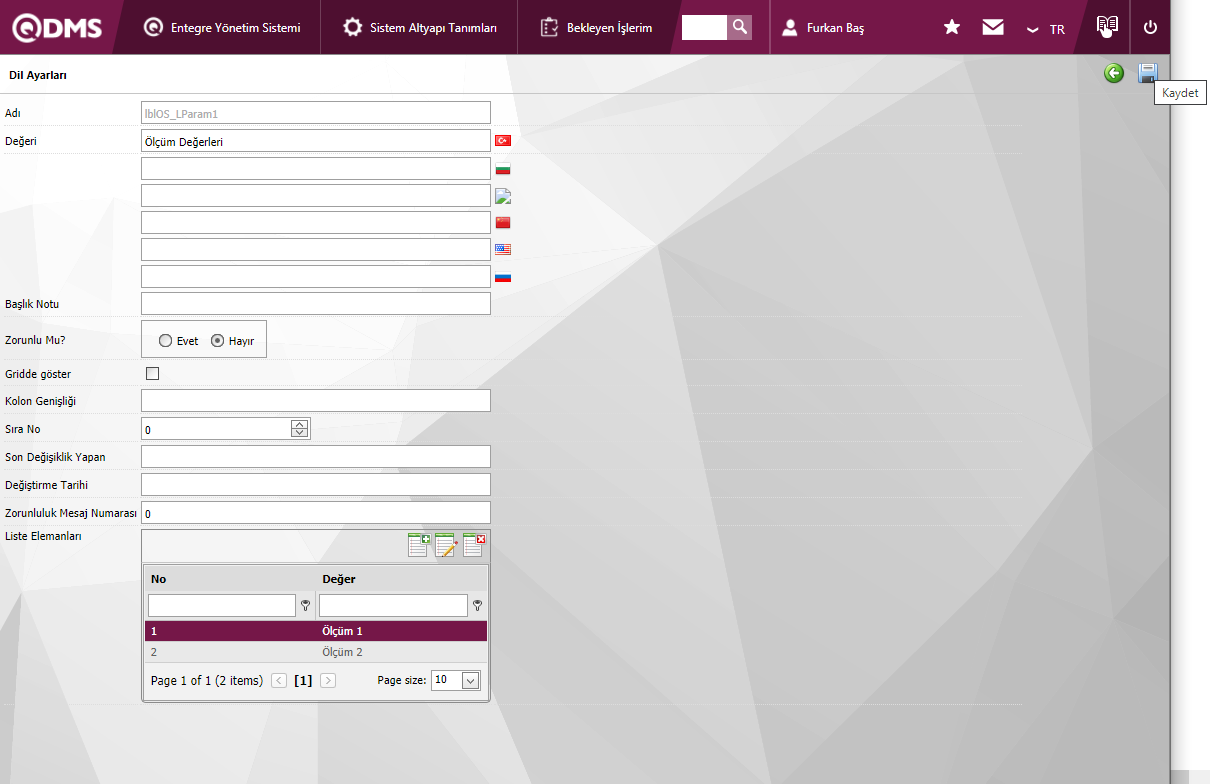
Task: Click the green back arrow icon
Action: click(x=1114, y=73)
